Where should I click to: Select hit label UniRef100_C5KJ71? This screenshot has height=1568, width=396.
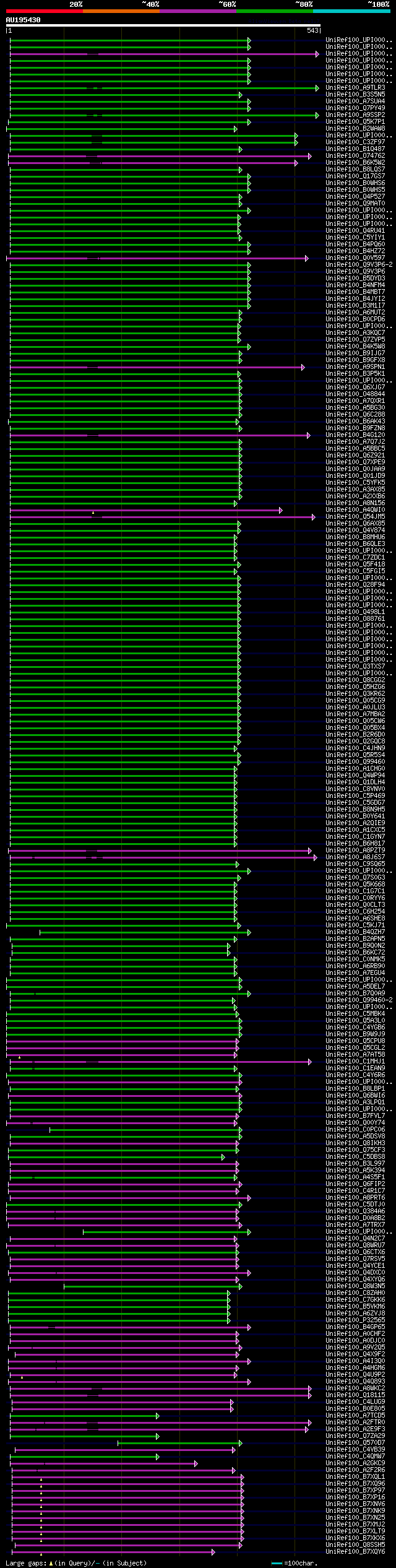[x=355, y=925]
